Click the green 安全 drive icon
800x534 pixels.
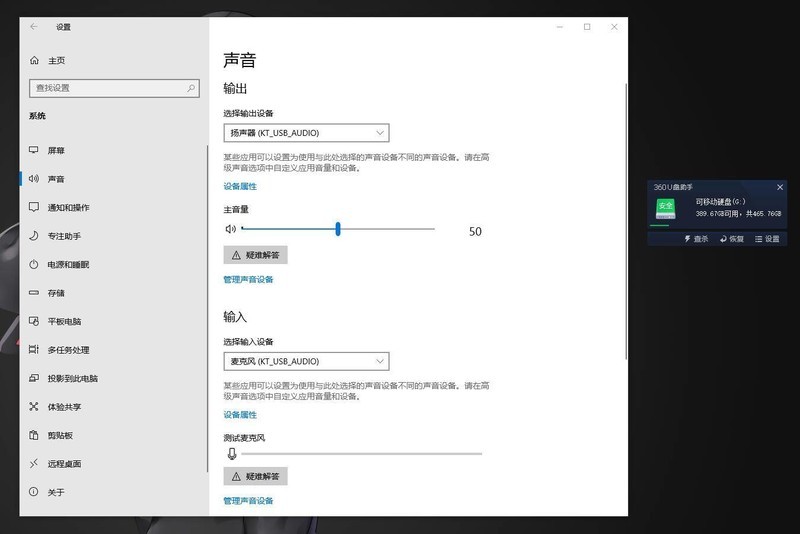pos(665,208)
